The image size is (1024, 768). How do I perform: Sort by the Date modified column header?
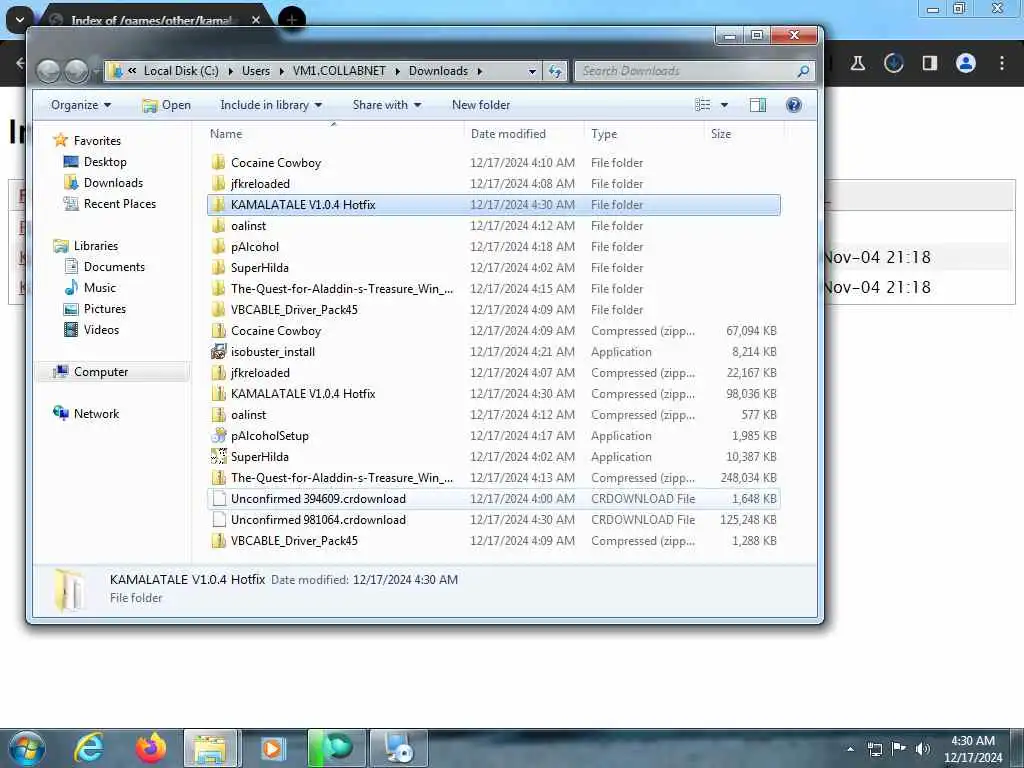pos(524,134)
